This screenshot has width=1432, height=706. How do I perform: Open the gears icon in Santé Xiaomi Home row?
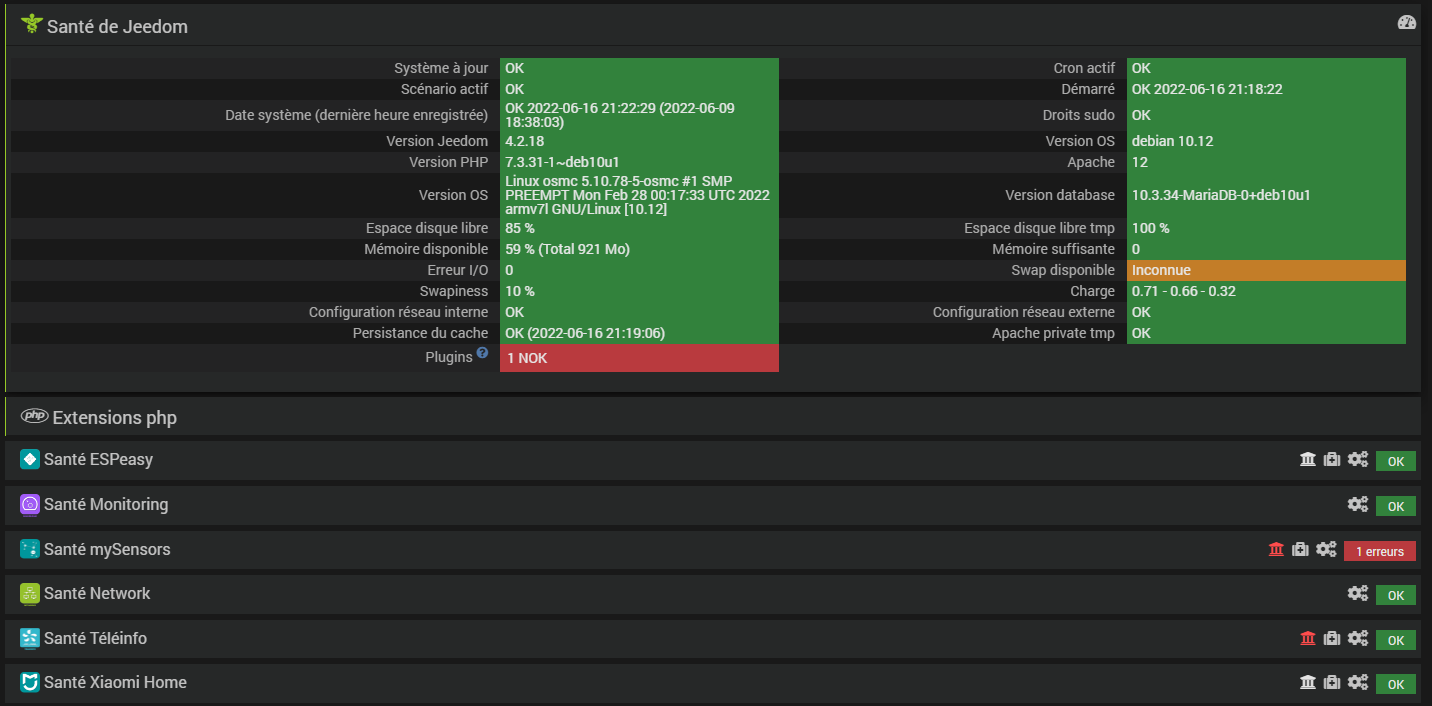pos(1357,682)
